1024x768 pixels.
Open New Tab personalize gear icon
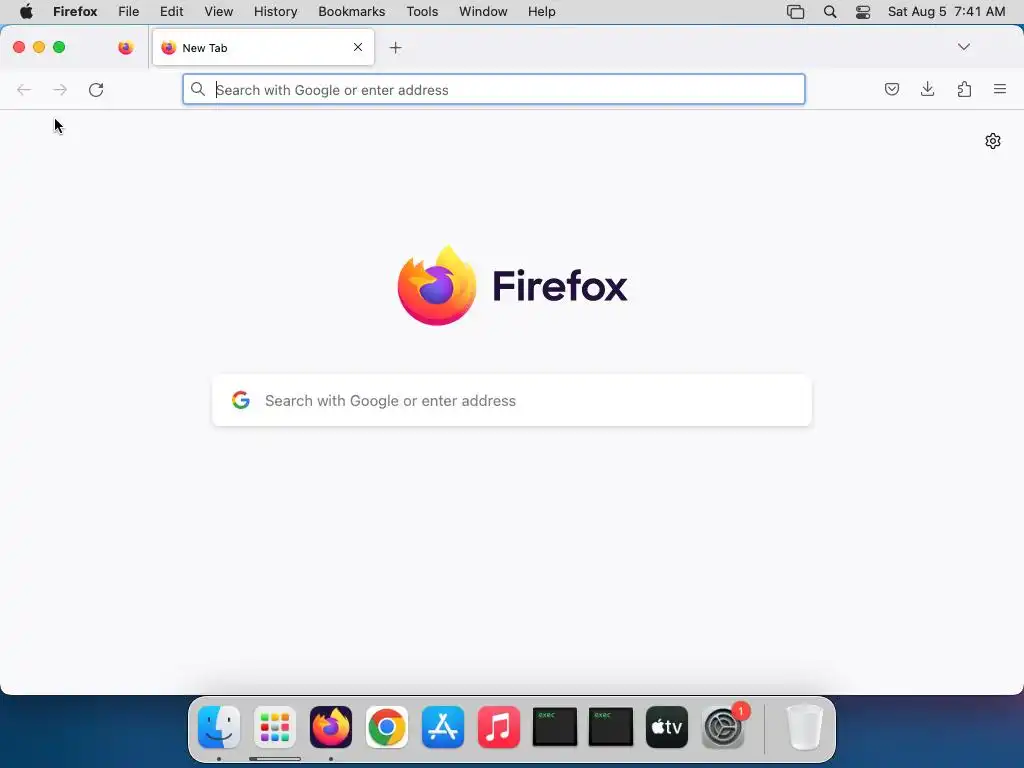[x=993, y=141]
